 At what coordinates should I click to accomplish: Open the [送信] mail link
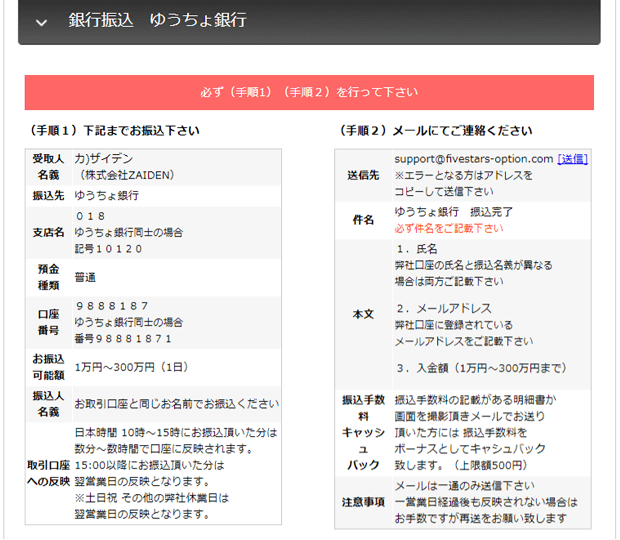(x=573, y=159)
